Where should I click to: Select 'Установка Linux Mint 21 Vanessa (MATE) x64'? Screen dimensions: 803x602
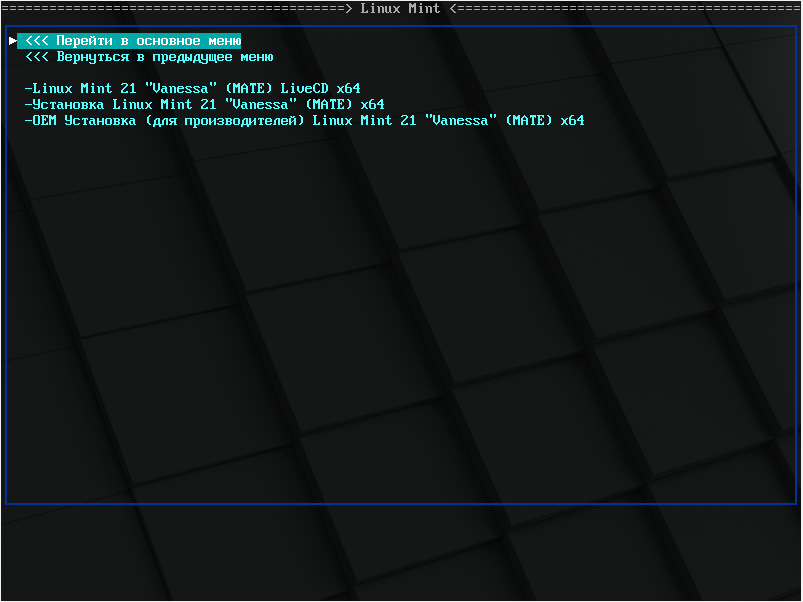coord(204,104)
